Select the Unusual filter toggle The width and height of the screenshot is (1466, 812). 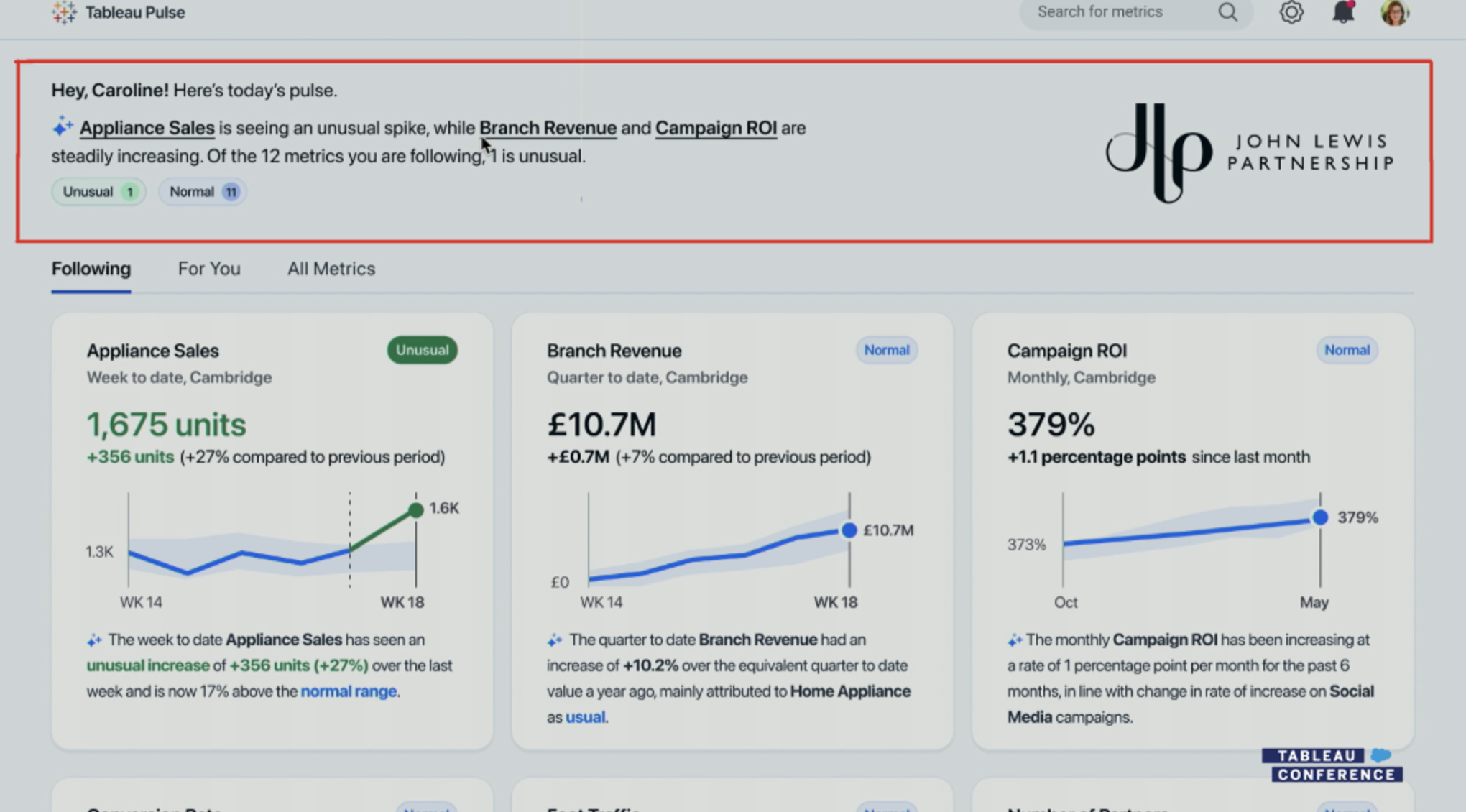(97, 191)
